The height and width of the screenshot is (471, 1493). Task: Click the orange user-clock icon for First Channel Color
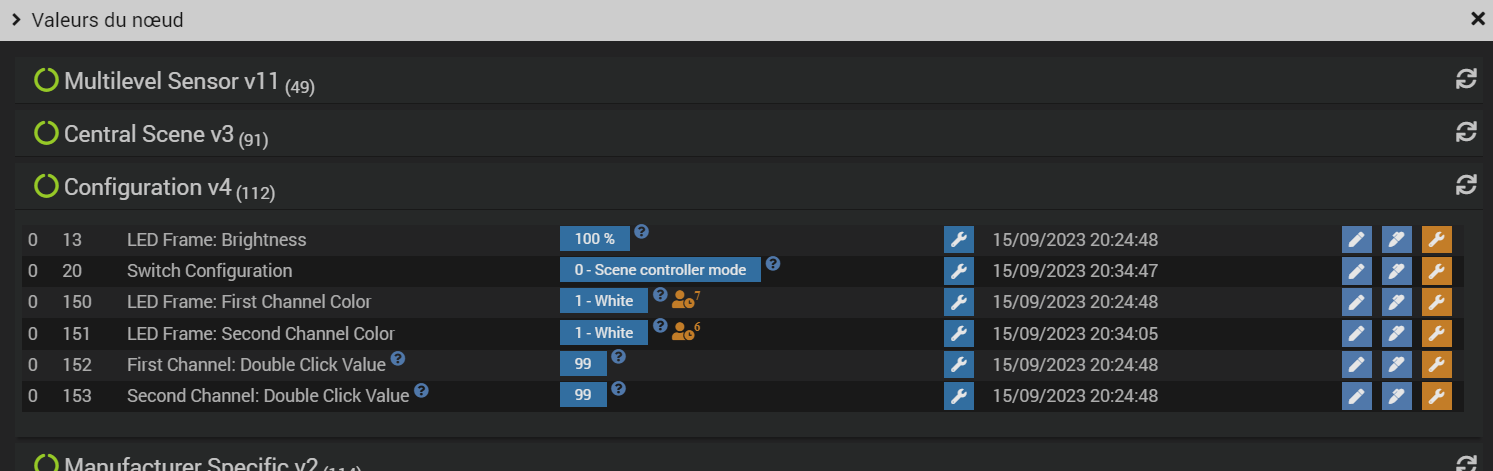coord(683,299)
